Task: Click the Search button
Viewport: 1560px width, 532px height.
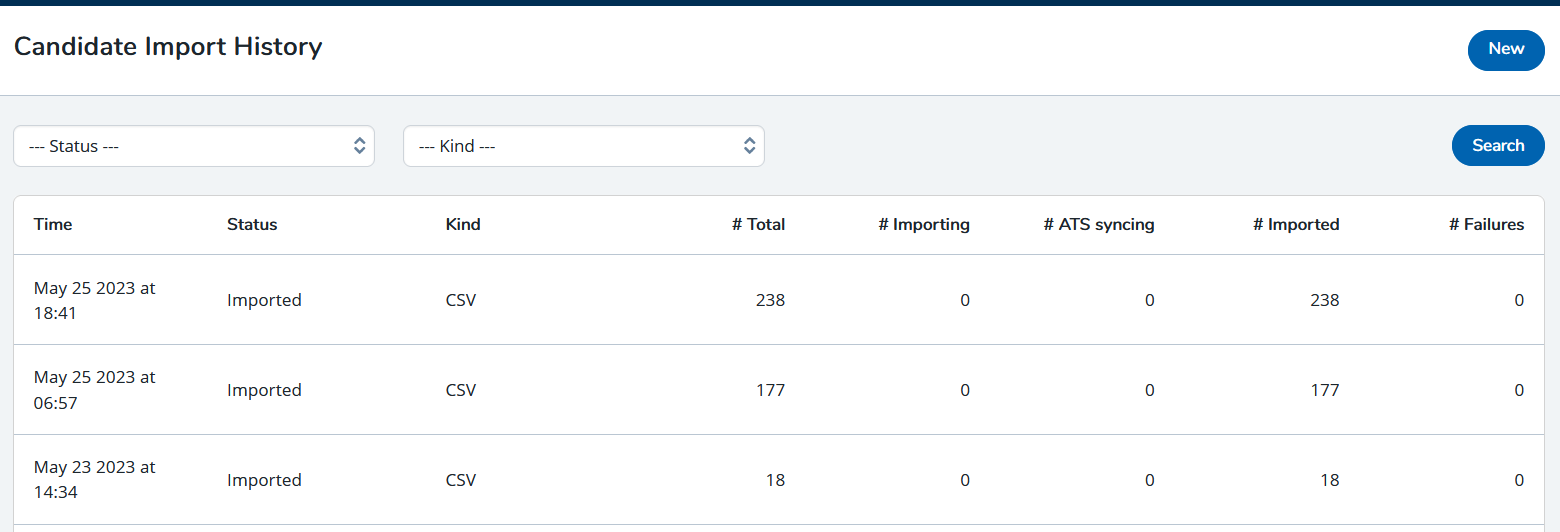Action: pos(1498,146)
